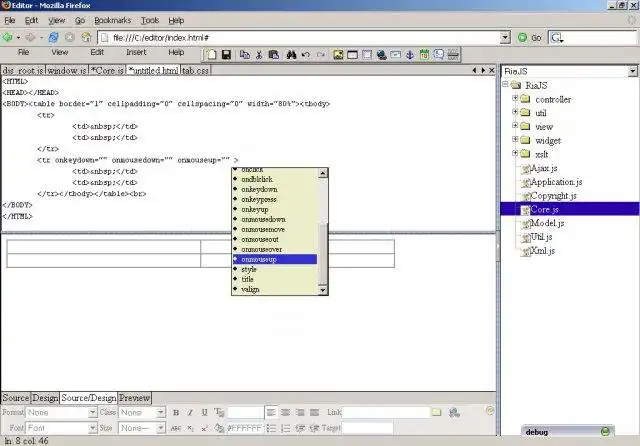This screenshot has height=446, width=640.
Task: Expand the widget folder
Action: 515,140
